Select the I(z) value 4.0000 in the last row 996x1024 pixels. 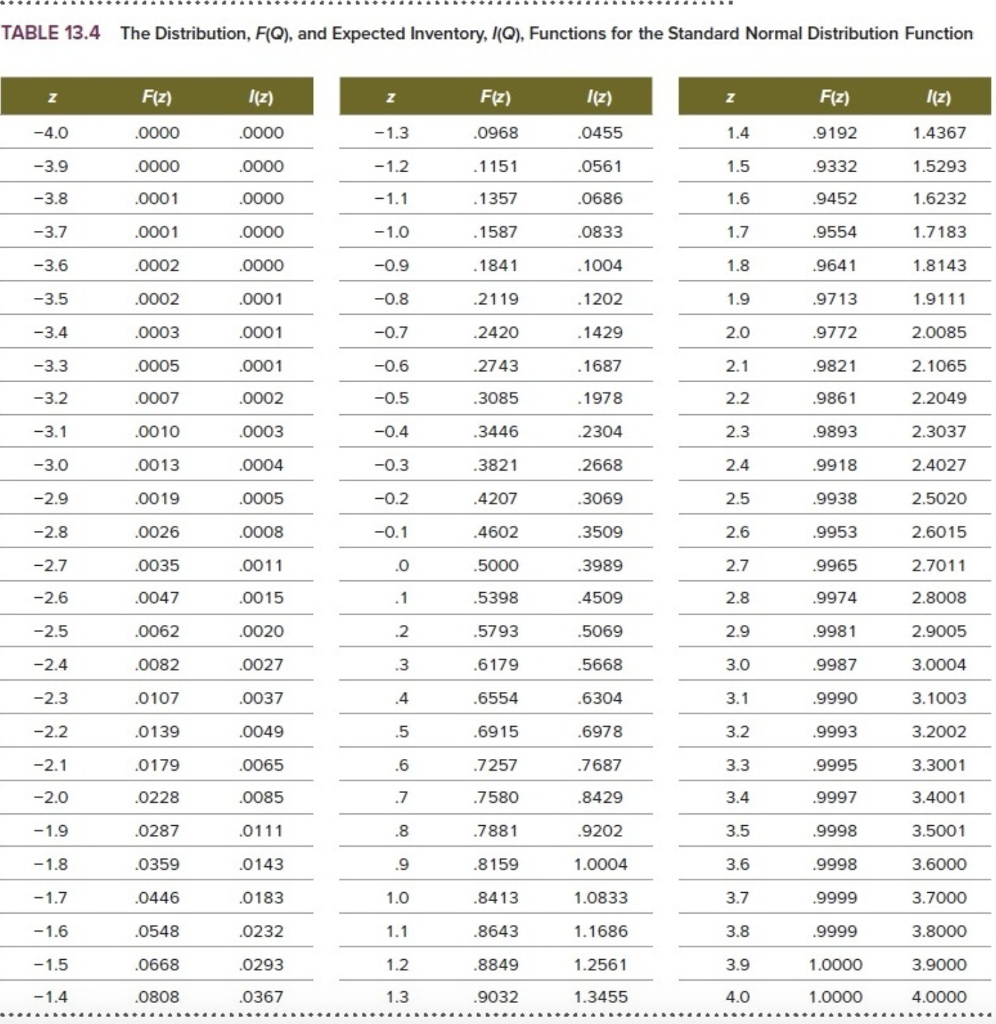tap(939, 997)
